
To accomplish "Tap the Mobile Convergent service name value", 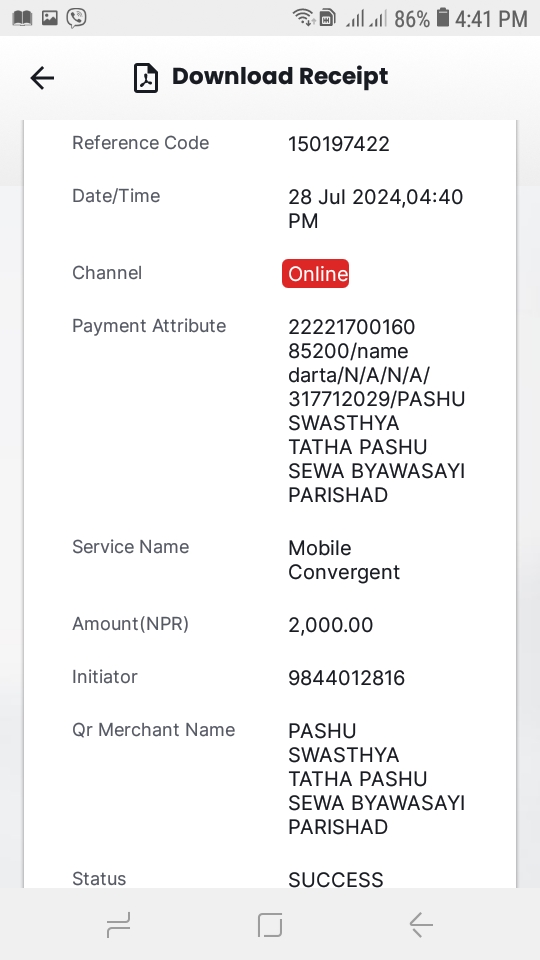I will pos(344,560).
